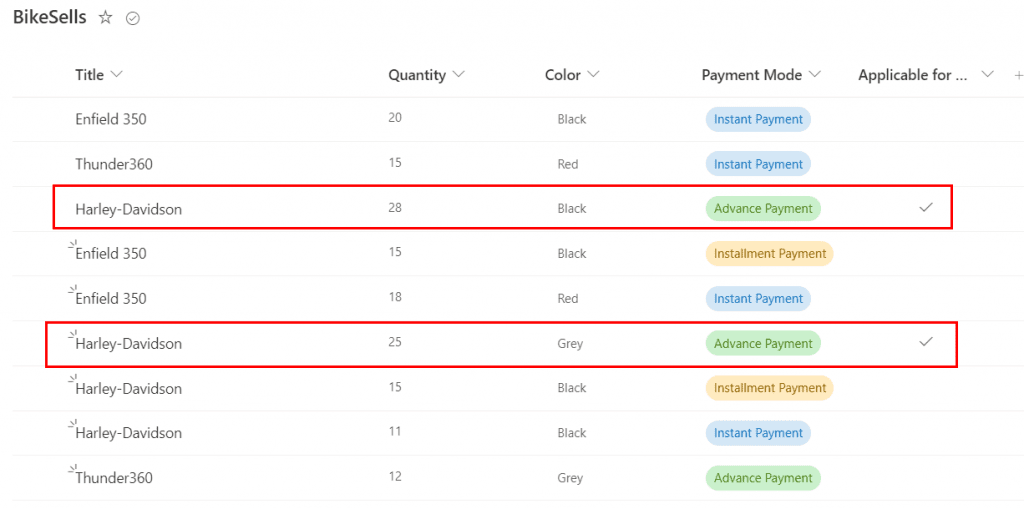1024x509 pixels.
Task: Click the Instant Payment pill for Enfield quantity 18
Action: click(758, 299)
